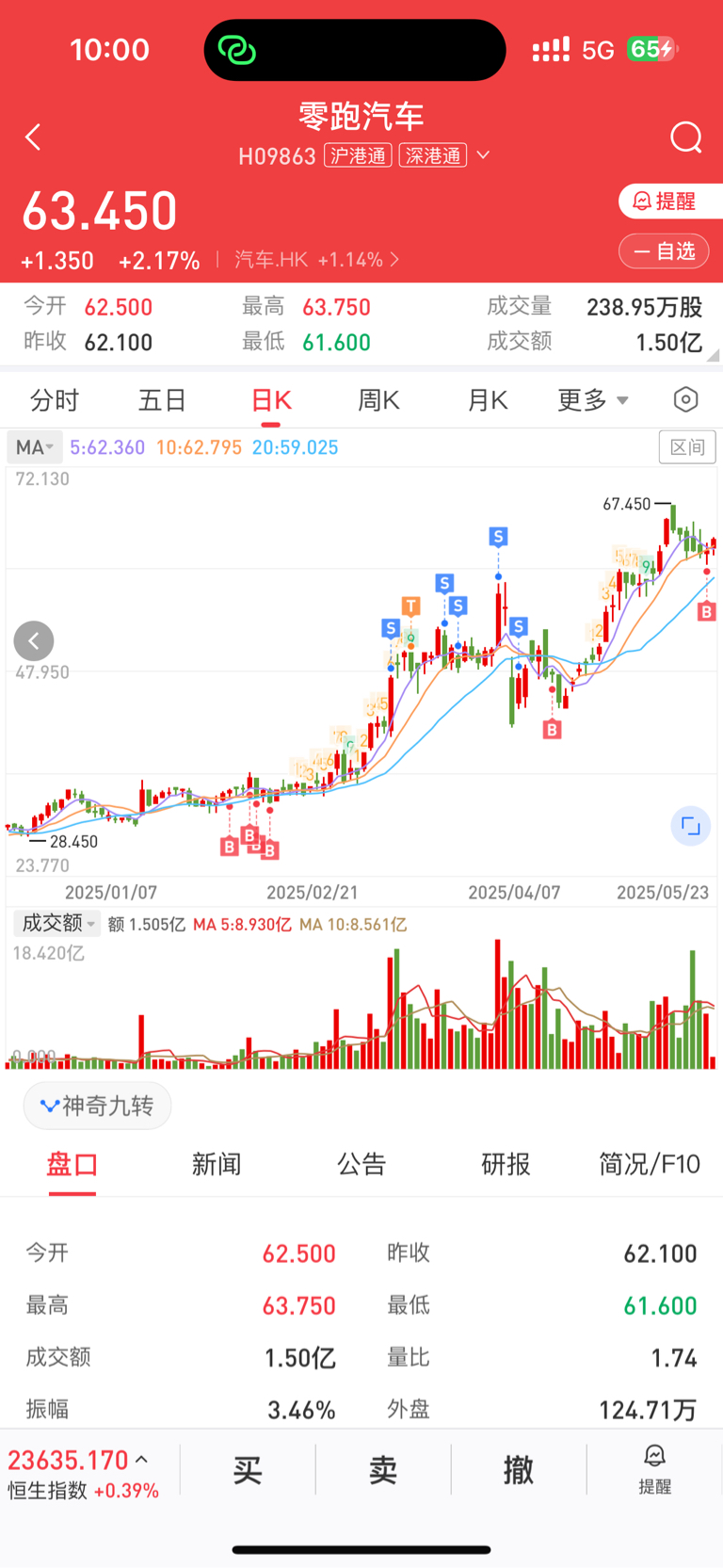
Task: Tap the orange T marker on chart
Action: click(410, 606)
